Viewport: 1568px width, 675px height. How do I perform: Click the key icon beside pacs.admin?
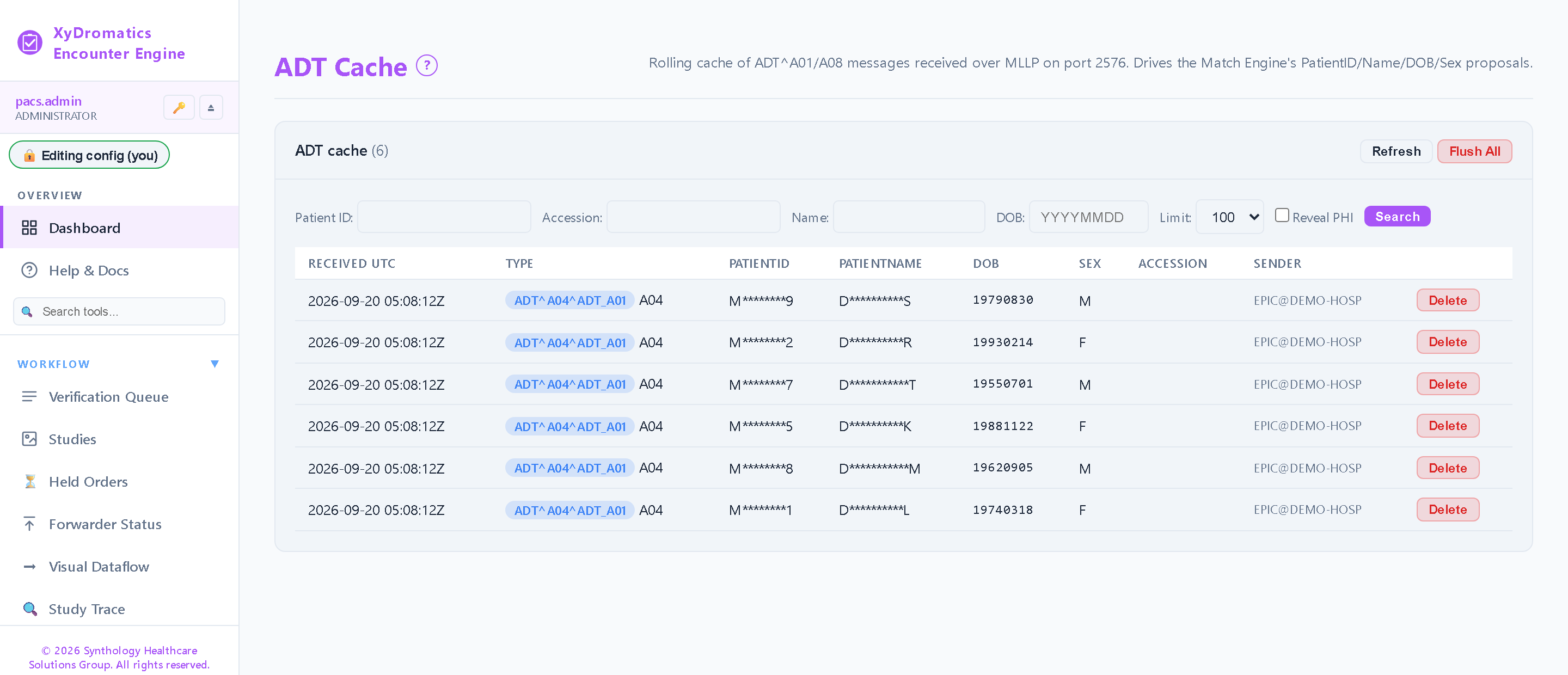[x=179, y=108]
